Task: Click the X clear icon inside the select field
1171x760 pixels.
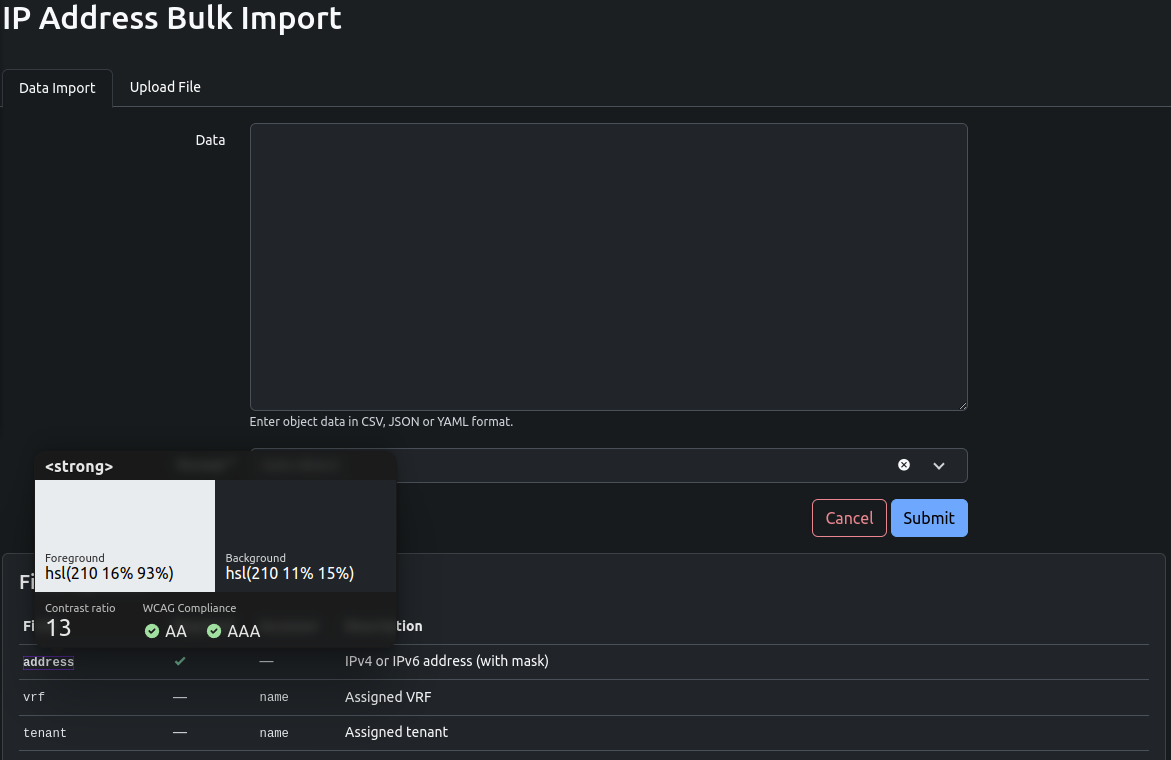Action: coord(904,465)
